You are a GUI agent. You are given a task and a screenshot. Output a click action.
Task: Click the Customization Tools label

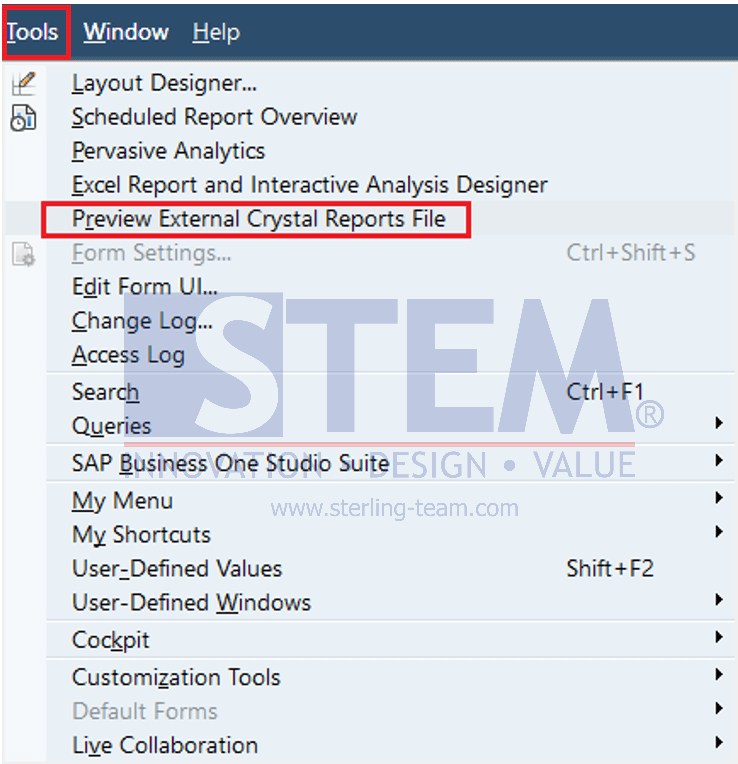click(176, 678)
